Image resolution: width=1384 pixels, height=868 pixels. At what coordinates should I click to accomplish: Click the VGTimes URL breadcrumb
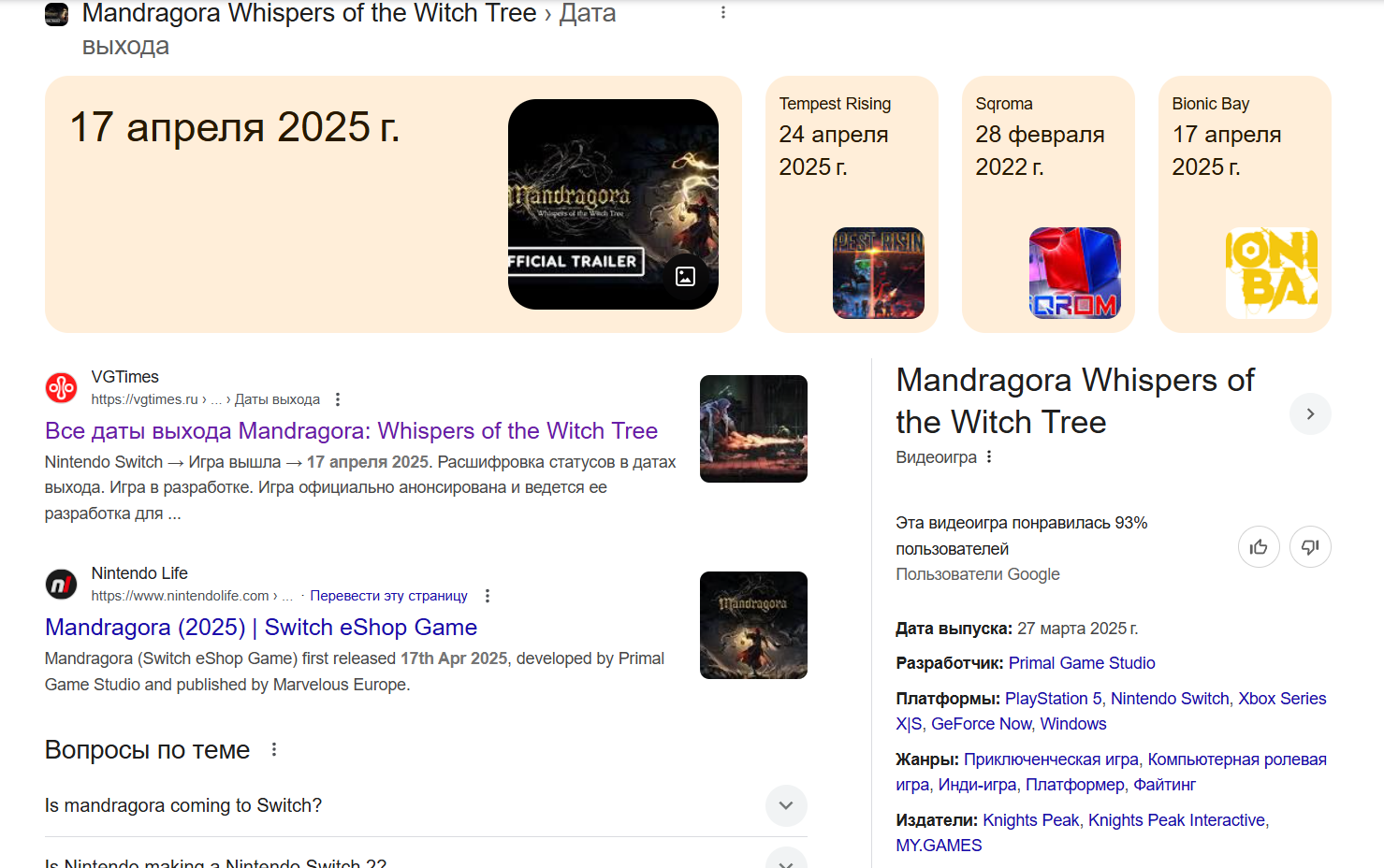205,399
